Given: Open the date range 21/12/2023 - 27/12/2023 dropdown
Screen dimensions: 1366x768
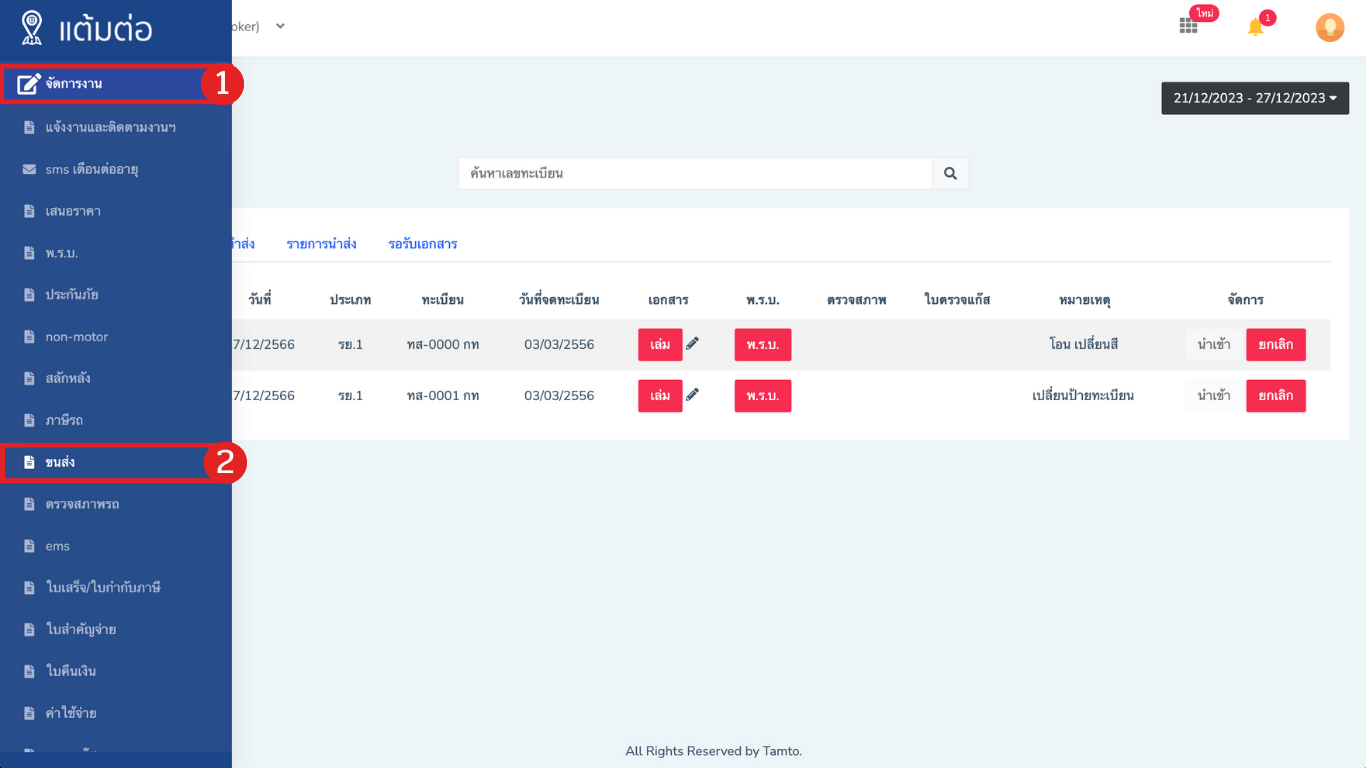Looking at the screenshot, I should tap(1255, 98).
